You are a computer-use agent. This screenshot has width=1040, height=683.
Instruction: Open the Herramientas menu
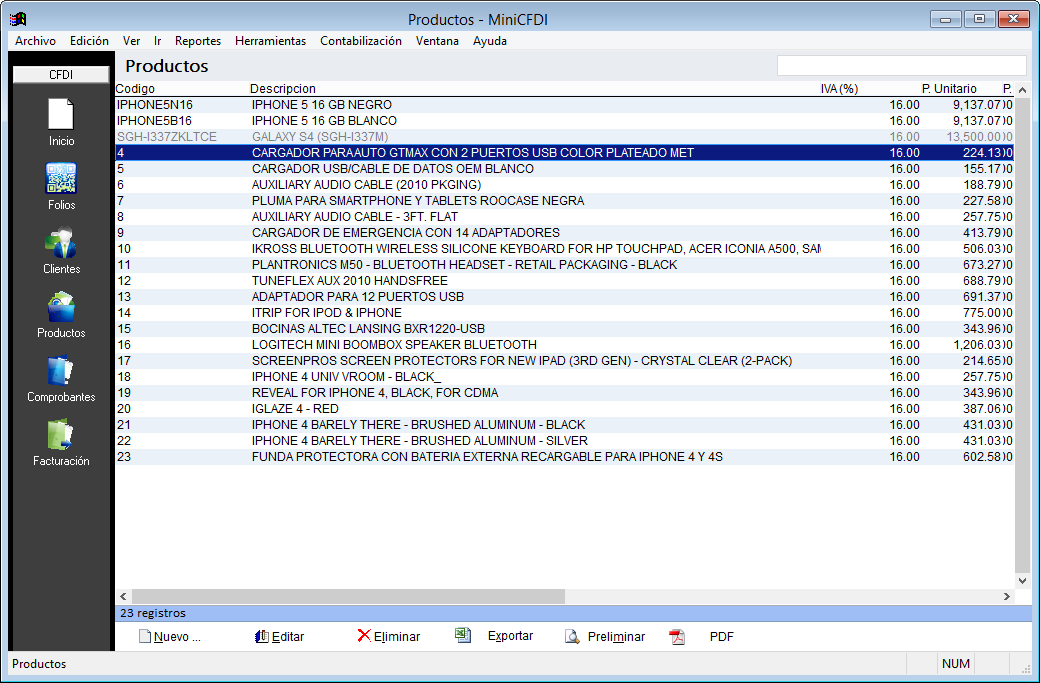pyautogui.click(x=271, y=40)
